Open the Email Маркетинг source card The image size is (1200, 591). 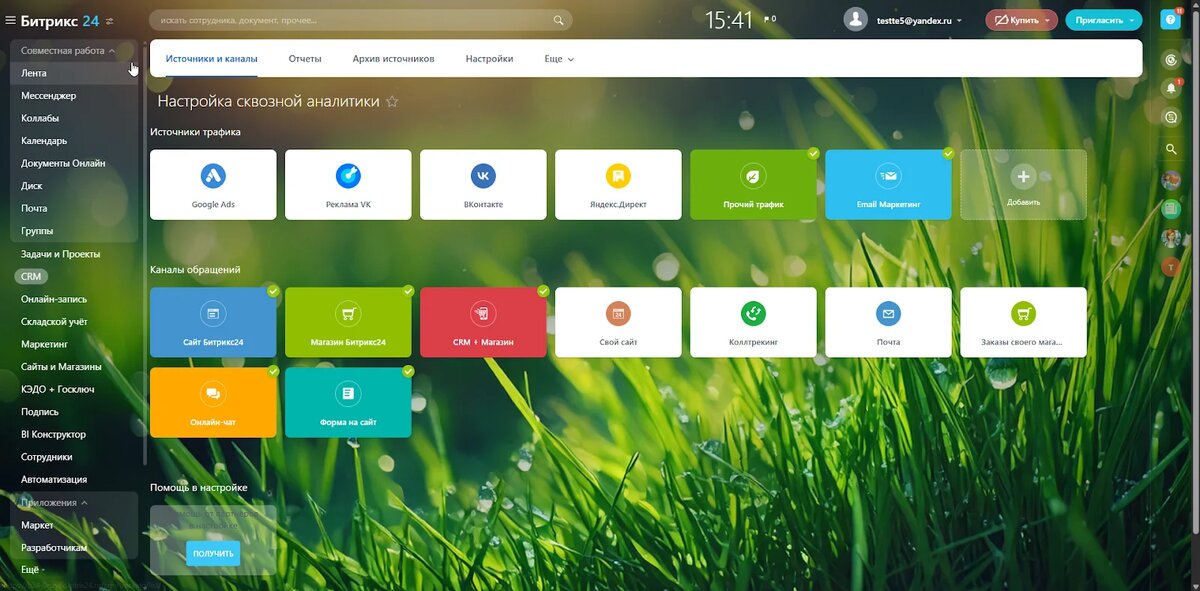[x=888, y=185]
